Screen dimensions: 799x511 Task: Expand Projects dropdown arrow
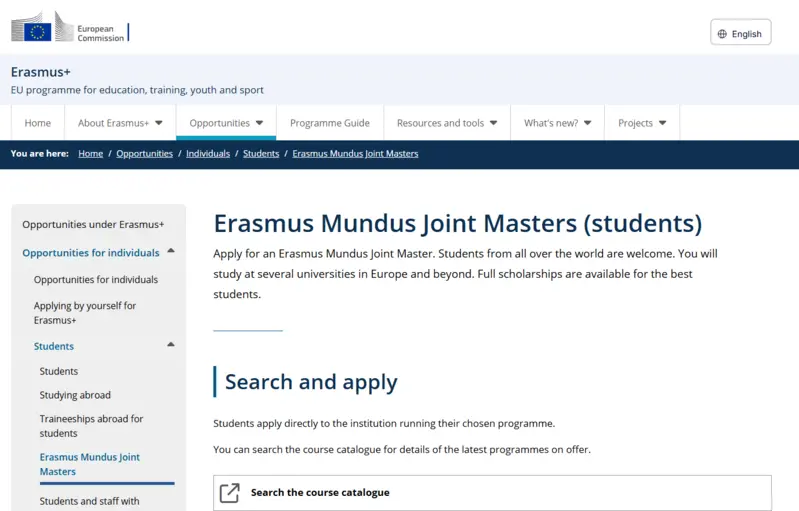click(662, 123)
